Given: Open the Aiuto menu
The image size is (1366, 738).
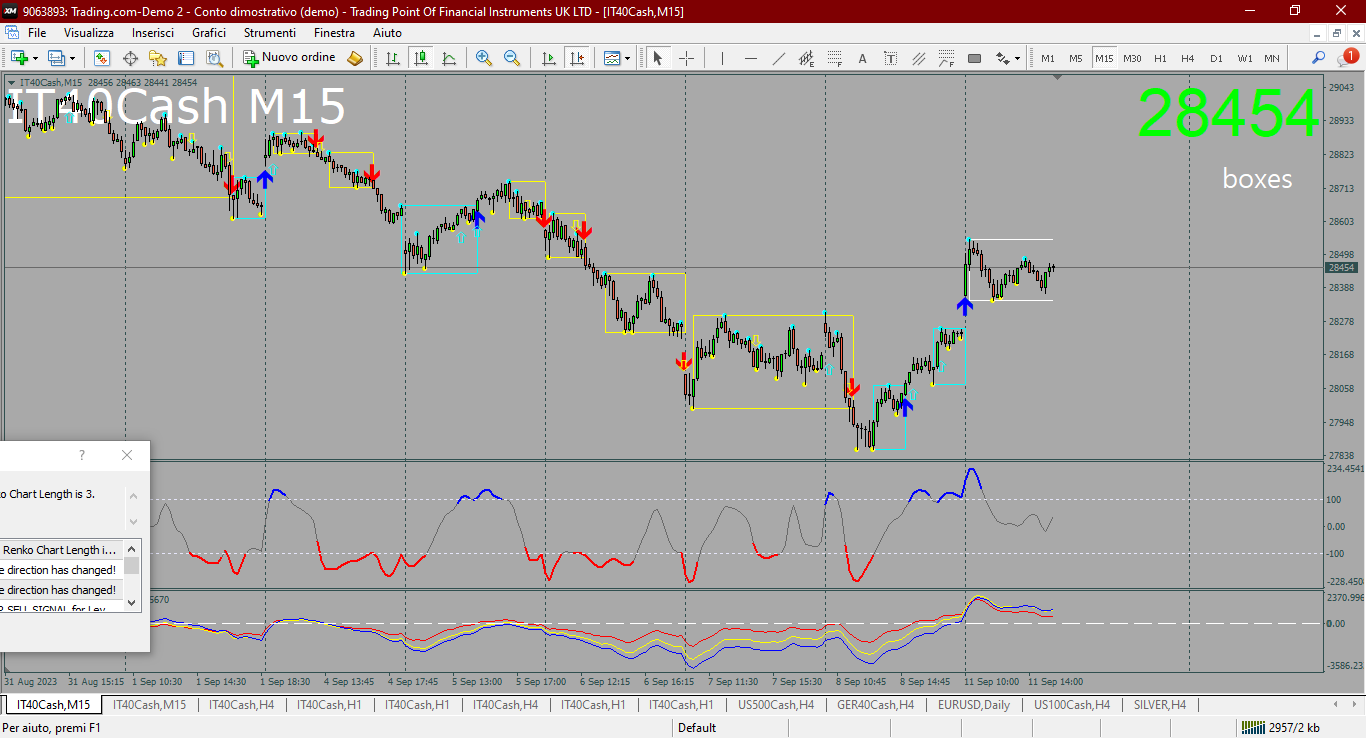Looking at the screenshot, I should pos(387,33).
